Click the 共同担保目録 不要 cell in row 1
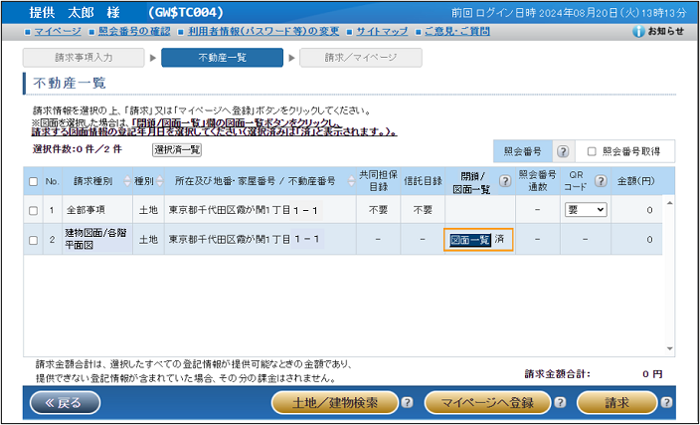The width and height of the screenshot is (700, 425). pyautogui.click(x=378, y=210)
